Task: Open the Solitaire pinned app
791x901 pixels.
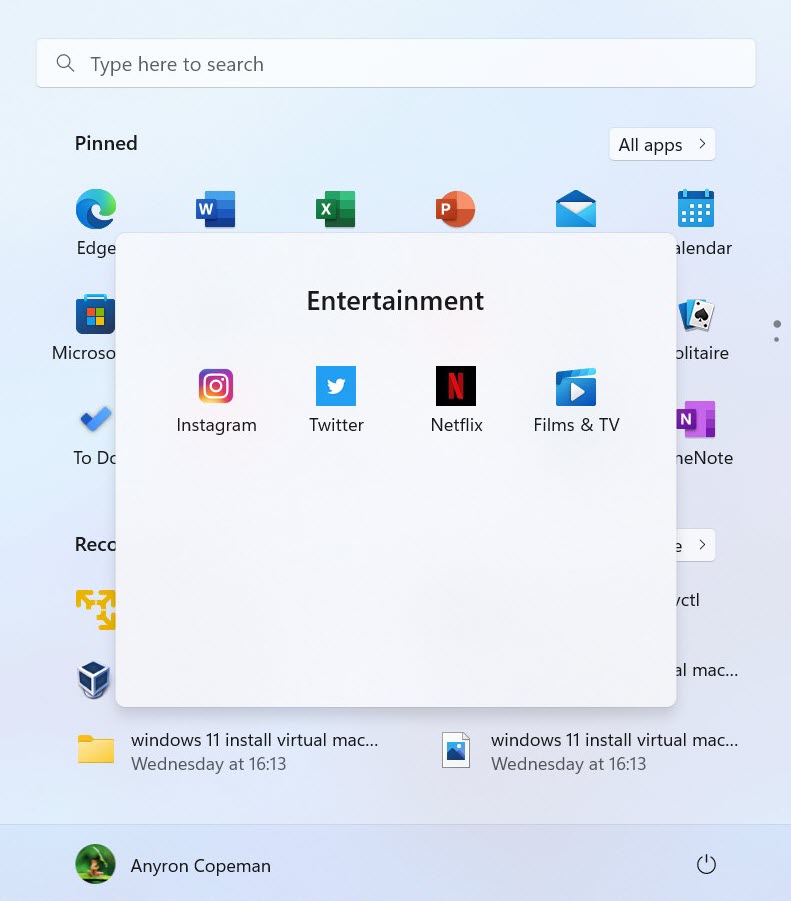Action: [696, 314]
